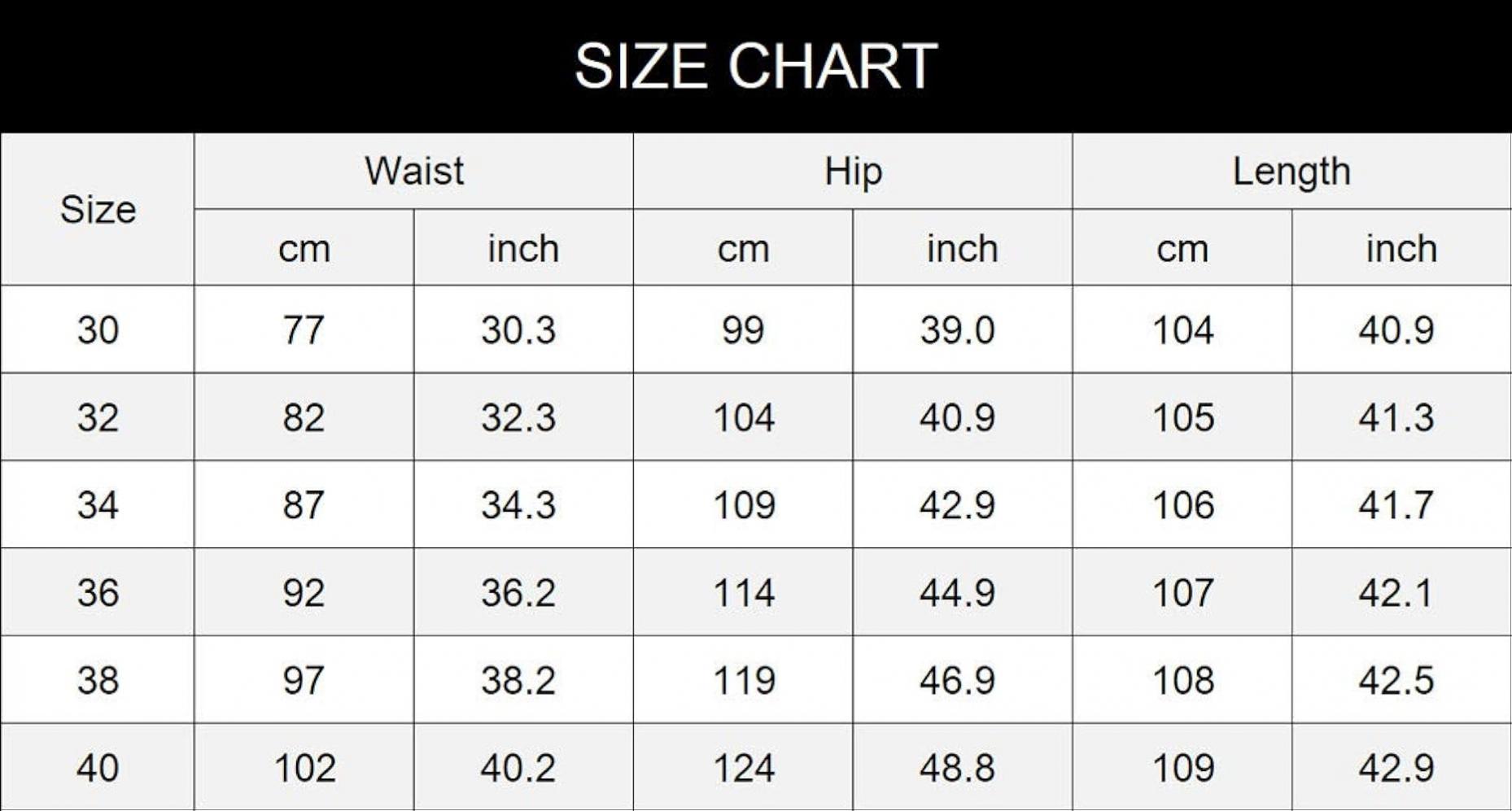Click the hip value 109 cm
Screen dimensions: 1512x811
point(744,505)
